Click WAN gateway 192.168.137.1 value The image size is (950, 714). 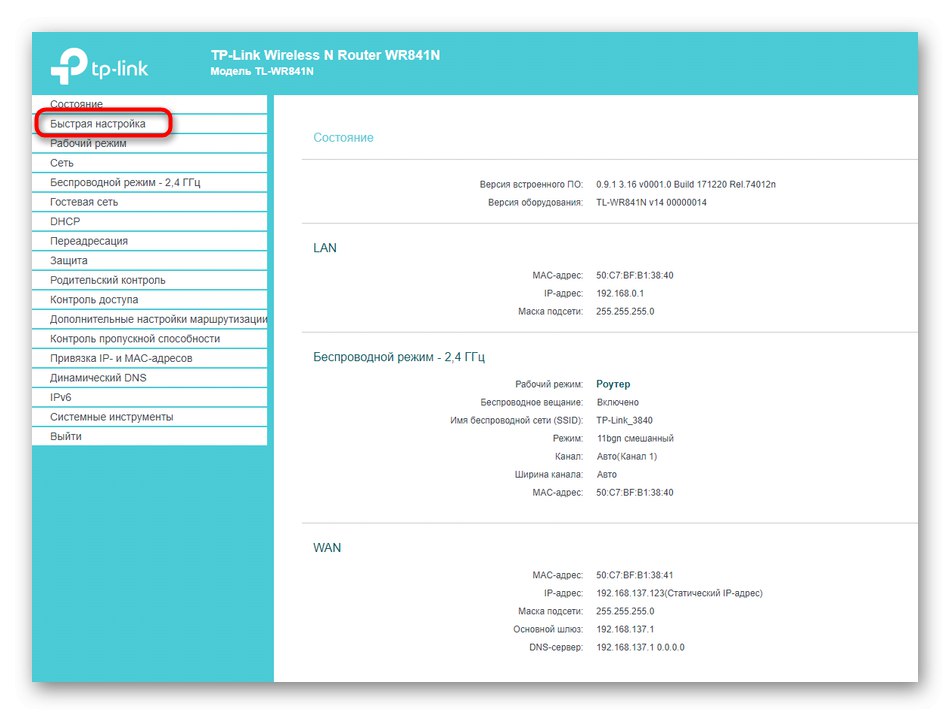(x=625, y=629)
